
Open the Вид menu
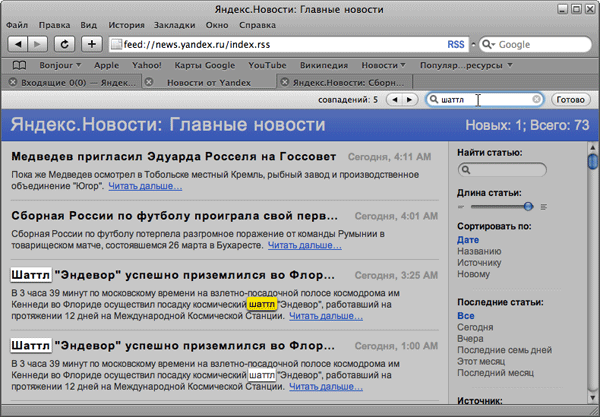click(88, 25)
